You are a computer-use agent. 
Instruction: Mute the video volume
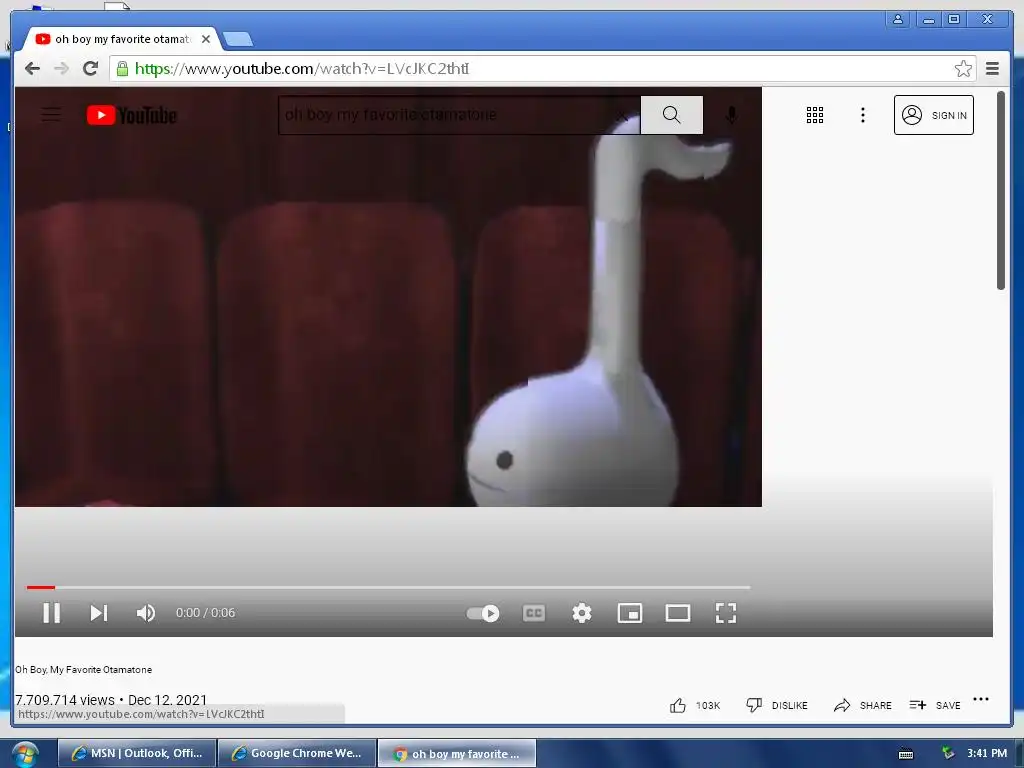[x=146, y=613]
